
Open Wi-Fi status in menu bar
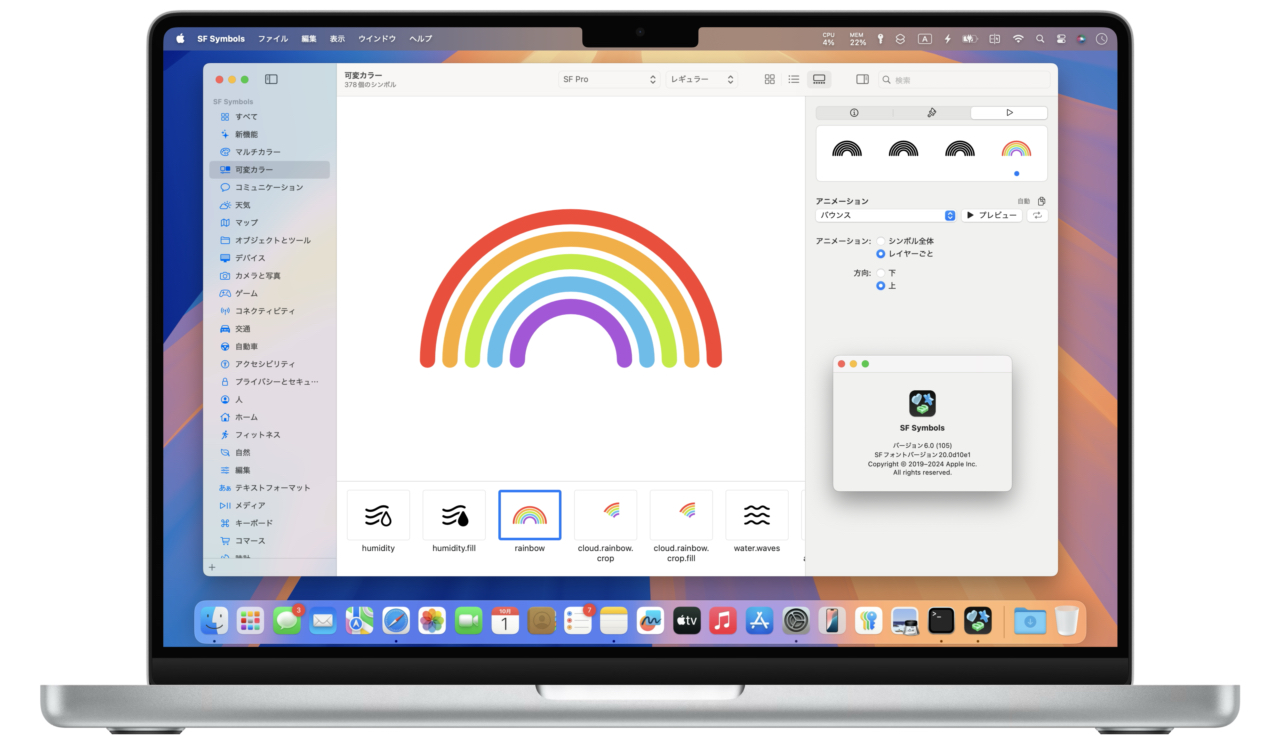[1018, 39]
